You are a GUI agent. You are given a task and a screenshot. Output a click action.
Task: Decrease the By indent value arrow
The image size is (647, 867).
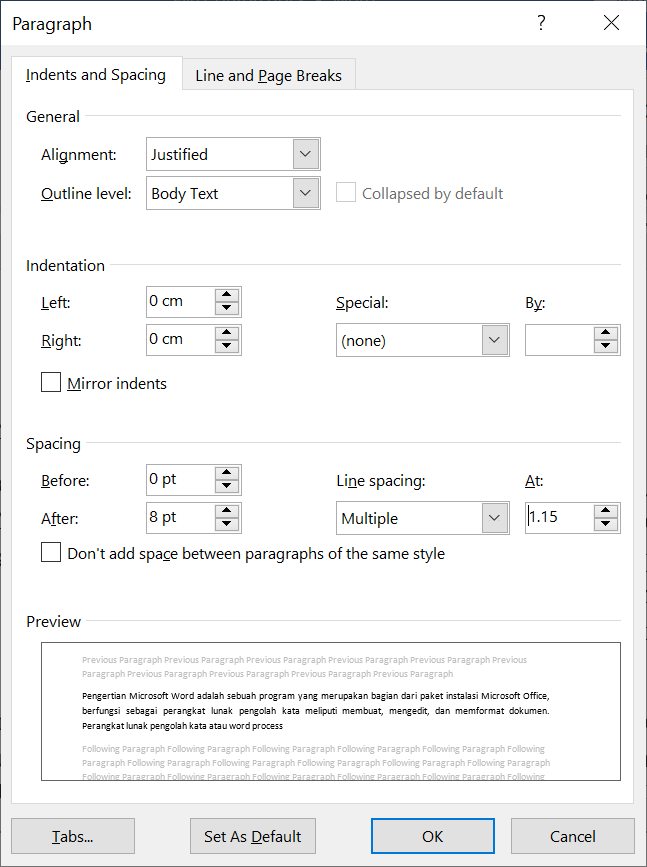point(606,346)
